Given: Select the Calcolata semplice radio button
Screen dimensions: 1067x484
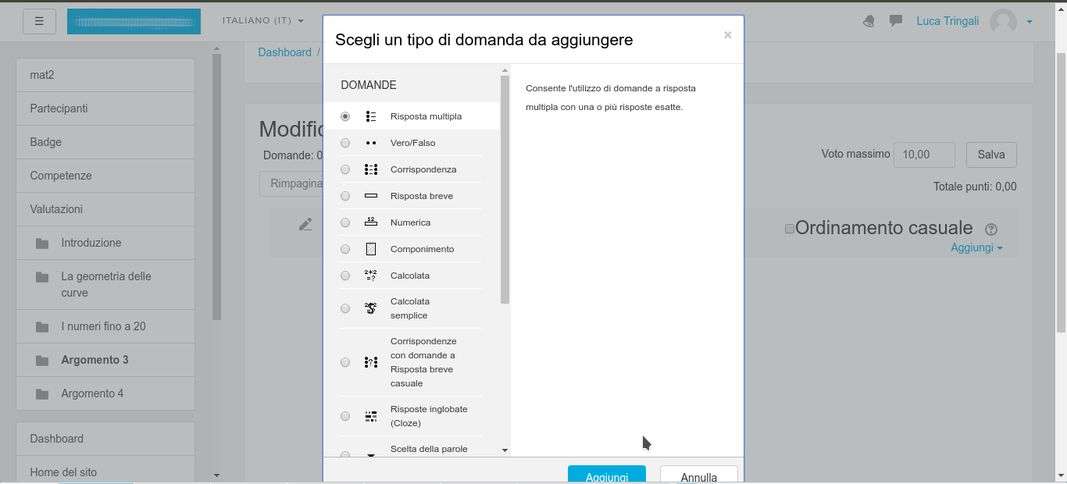Looking at the screenshot, I should click(x=345, y=308).
